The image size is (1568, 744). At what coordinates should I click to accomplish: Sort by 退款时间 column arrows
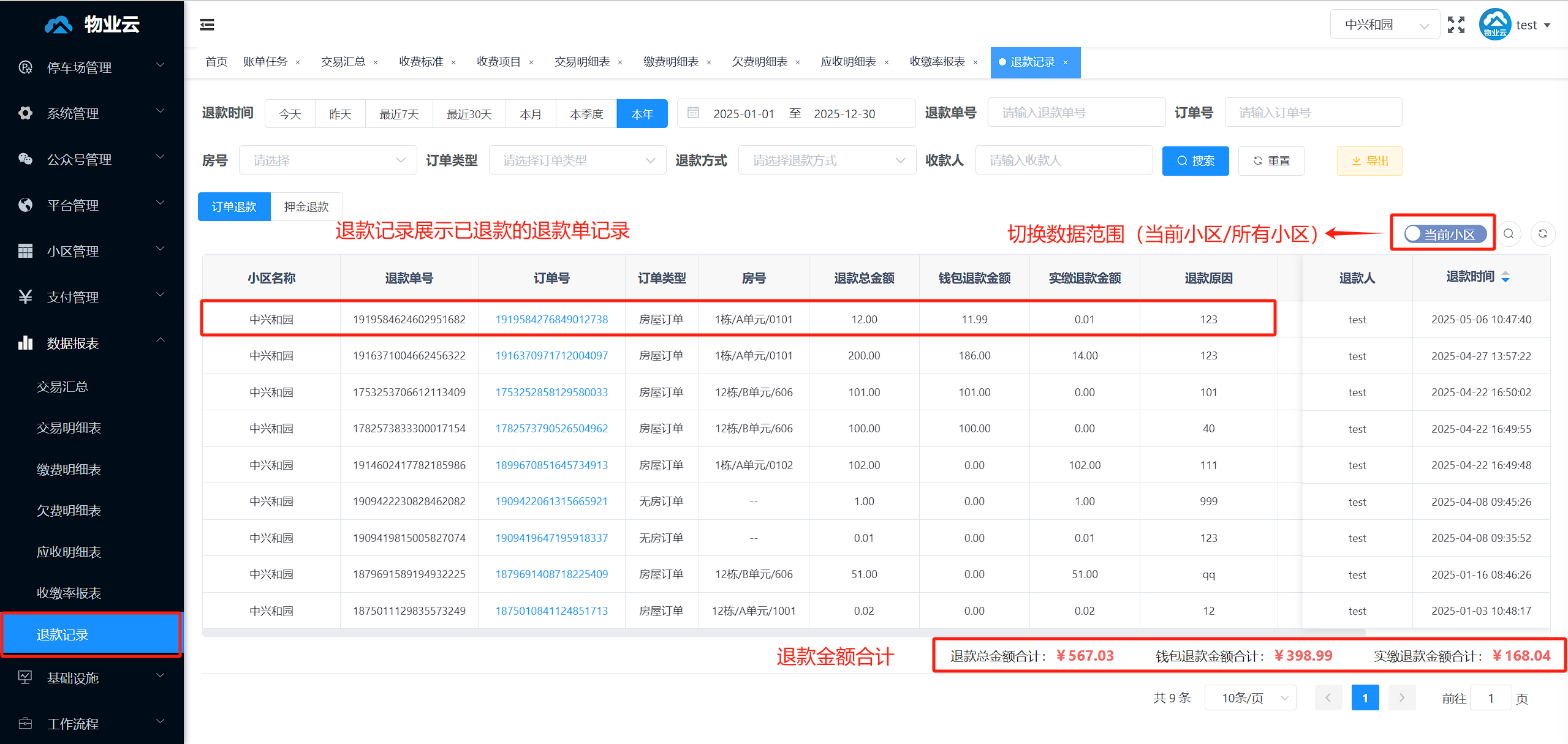coord(1506,277)
